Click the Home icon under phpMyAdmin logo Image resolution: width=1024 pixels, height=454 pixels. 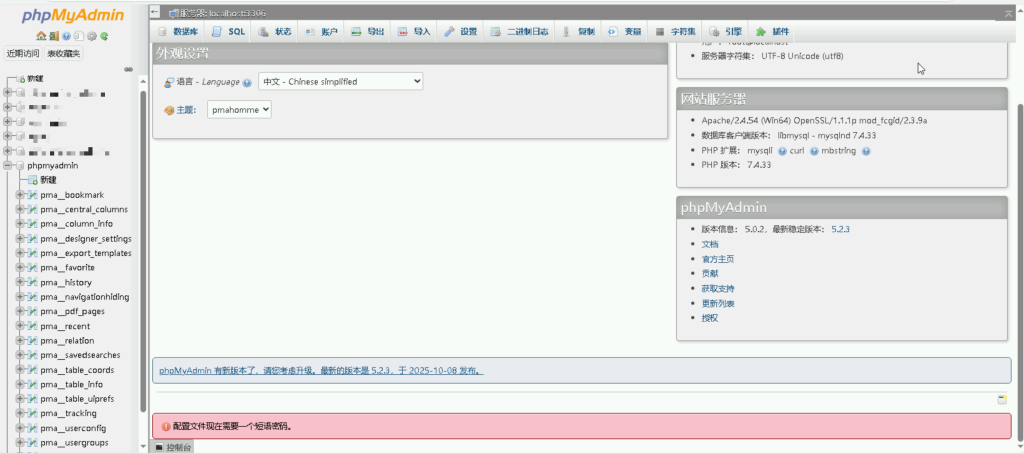pyautogui.click(x=41, y=36)
